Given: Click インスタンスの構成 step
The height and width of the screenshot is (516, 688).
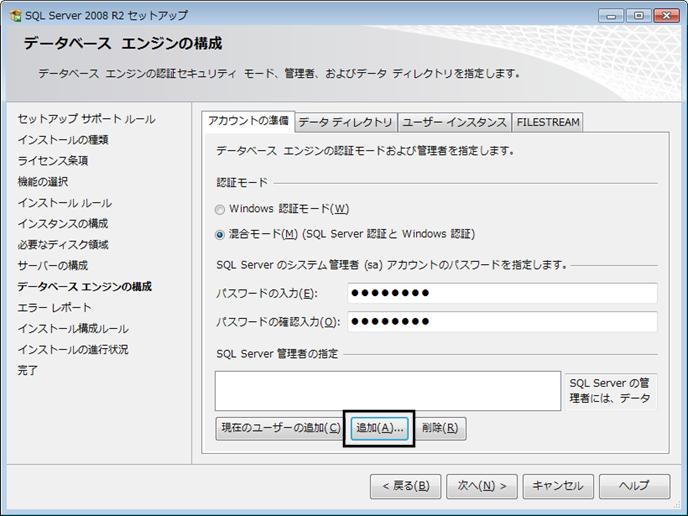Looking at the screenshot, I should point(63,224).
